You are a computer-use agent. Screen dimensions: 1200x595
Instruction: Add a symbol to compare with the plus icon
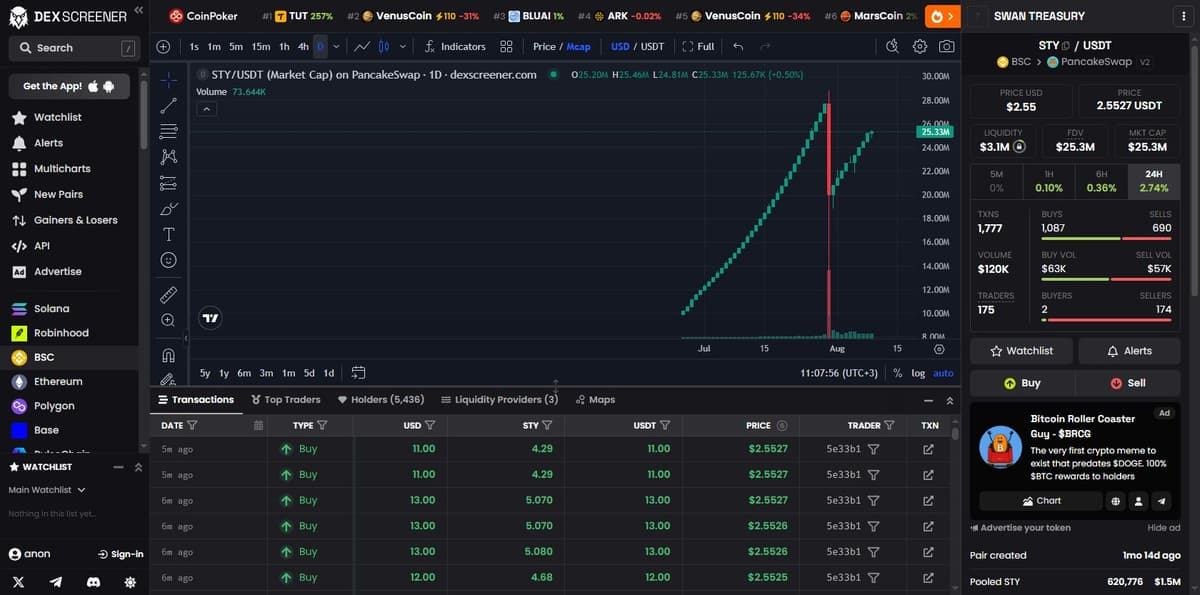click(x=163, y=47)
